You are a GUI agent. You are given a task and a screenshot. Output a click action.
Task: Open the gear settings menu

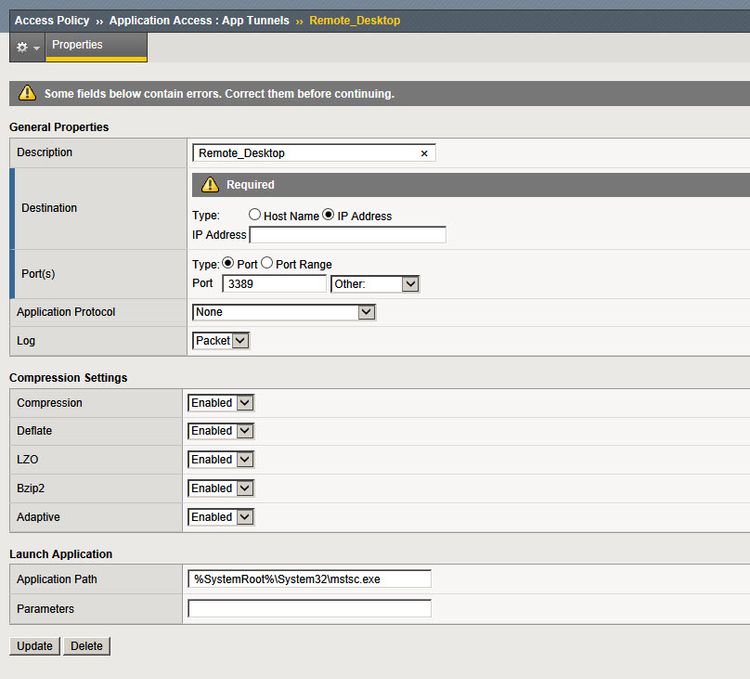pos(27,47)
